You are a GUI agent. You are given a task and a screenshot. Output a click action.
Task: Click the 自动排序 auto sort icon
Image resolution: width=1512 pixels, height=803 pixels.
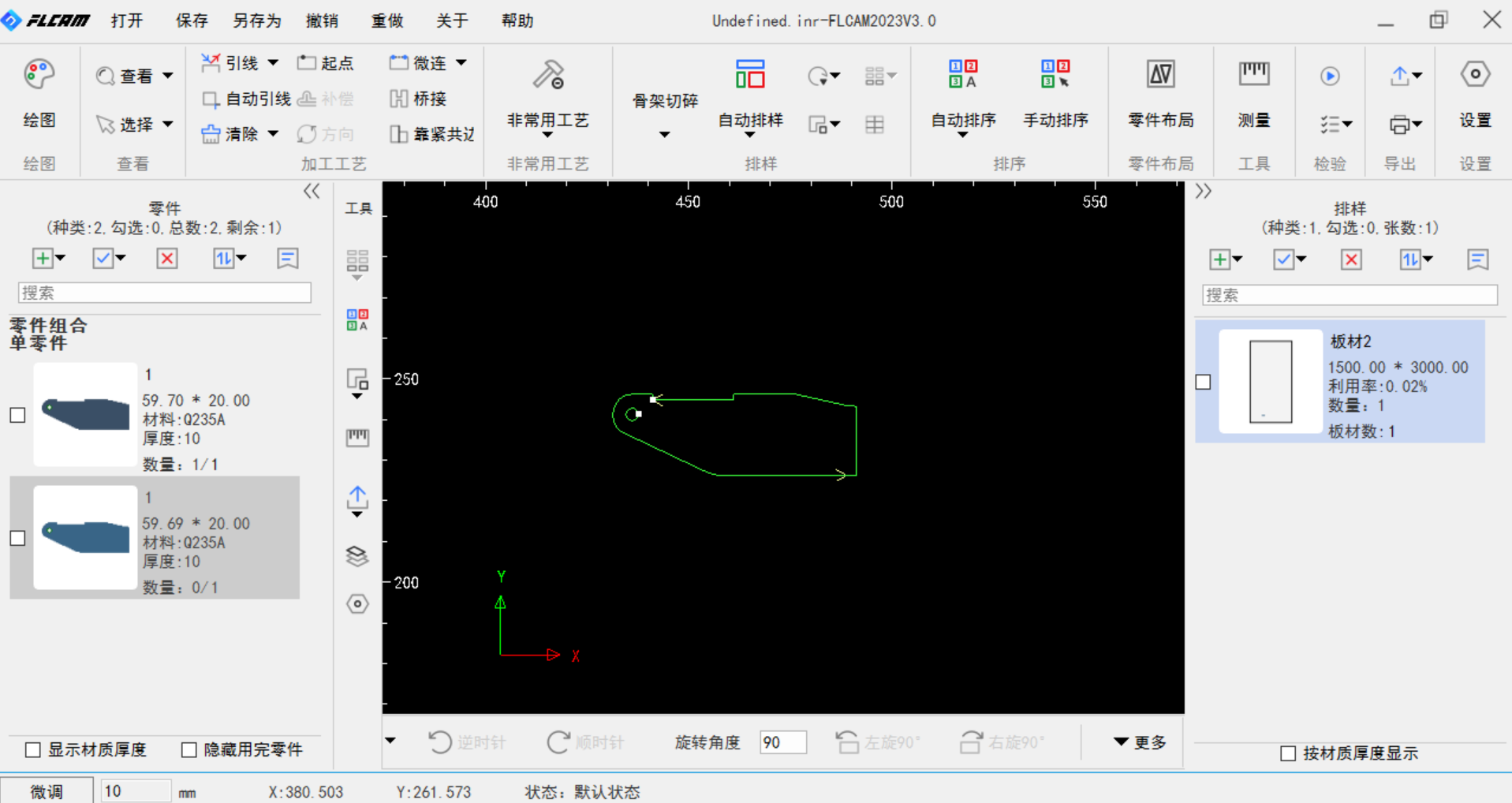(963, 74)
